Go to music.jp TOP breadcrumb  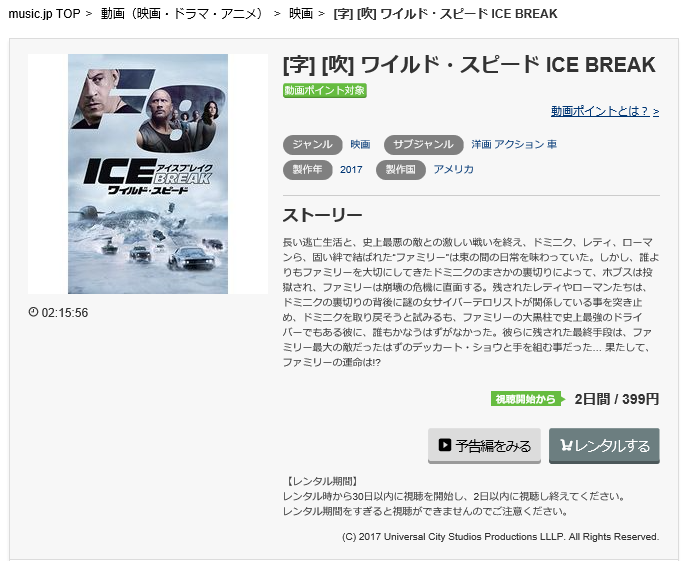[44, 14]
